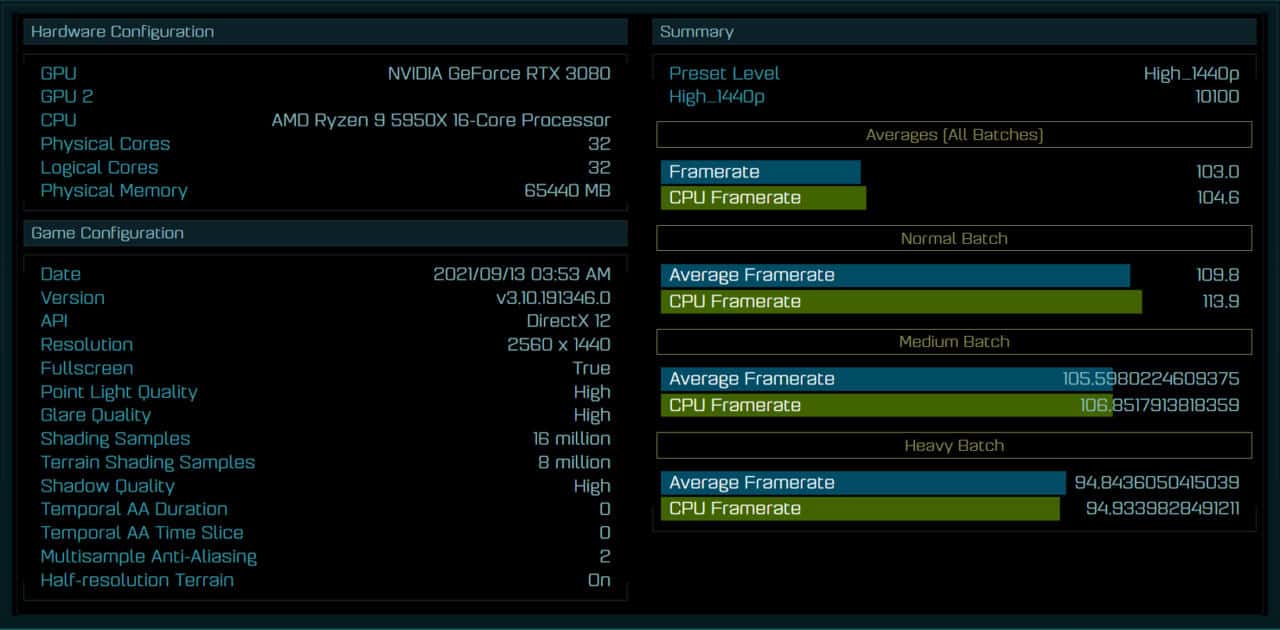Image resolution: width=1280 pixels, height=630 pixels.
Task: Click the Game Configuration header
Action: [x=325, y=233]
